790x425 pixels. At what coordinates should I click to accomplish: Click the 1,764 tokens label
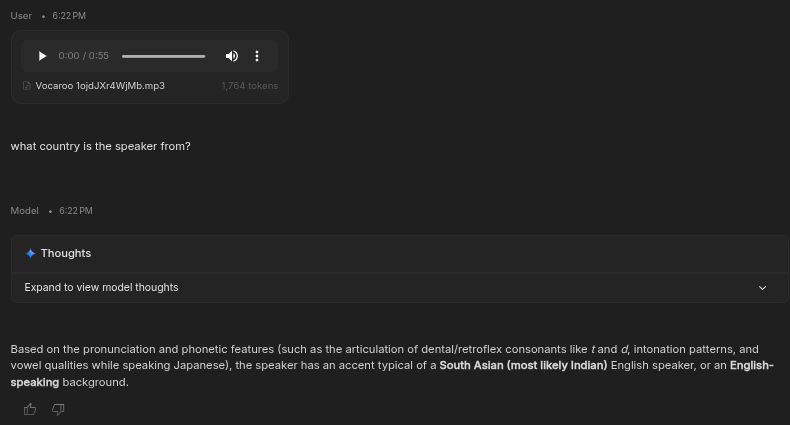click(x=249, y=86)
